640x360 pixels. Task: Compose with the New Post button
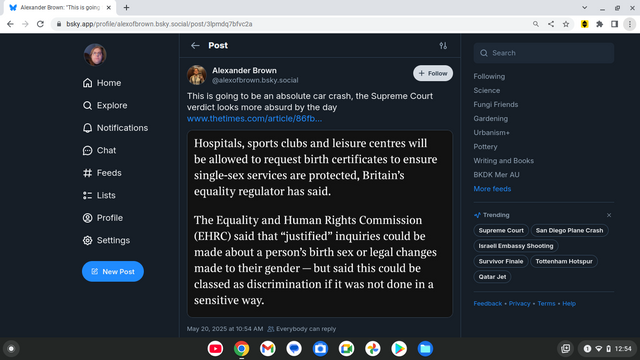113,271
